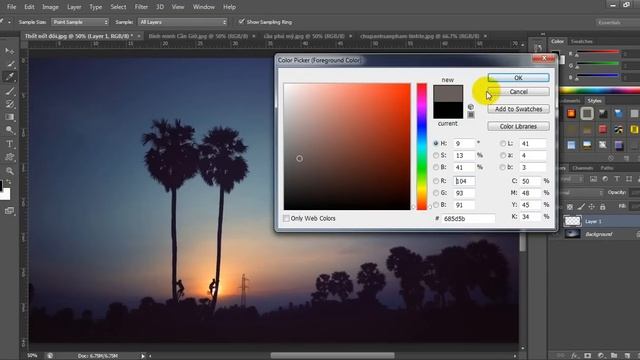Open the Window menu
The height and width of the screenshot is (360, 640).
[x=204, y=7]
